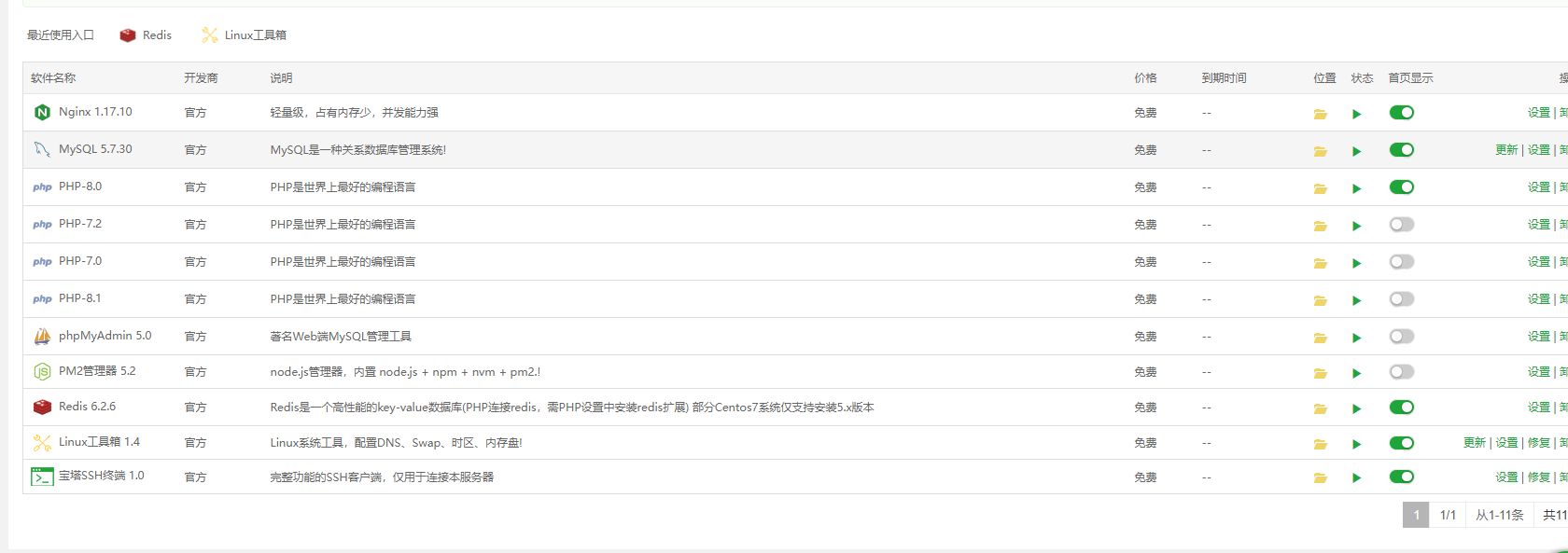Click the 从1-11条 pagination text
Viewport: 1568px width, 553px height.
click(1499, 515)
